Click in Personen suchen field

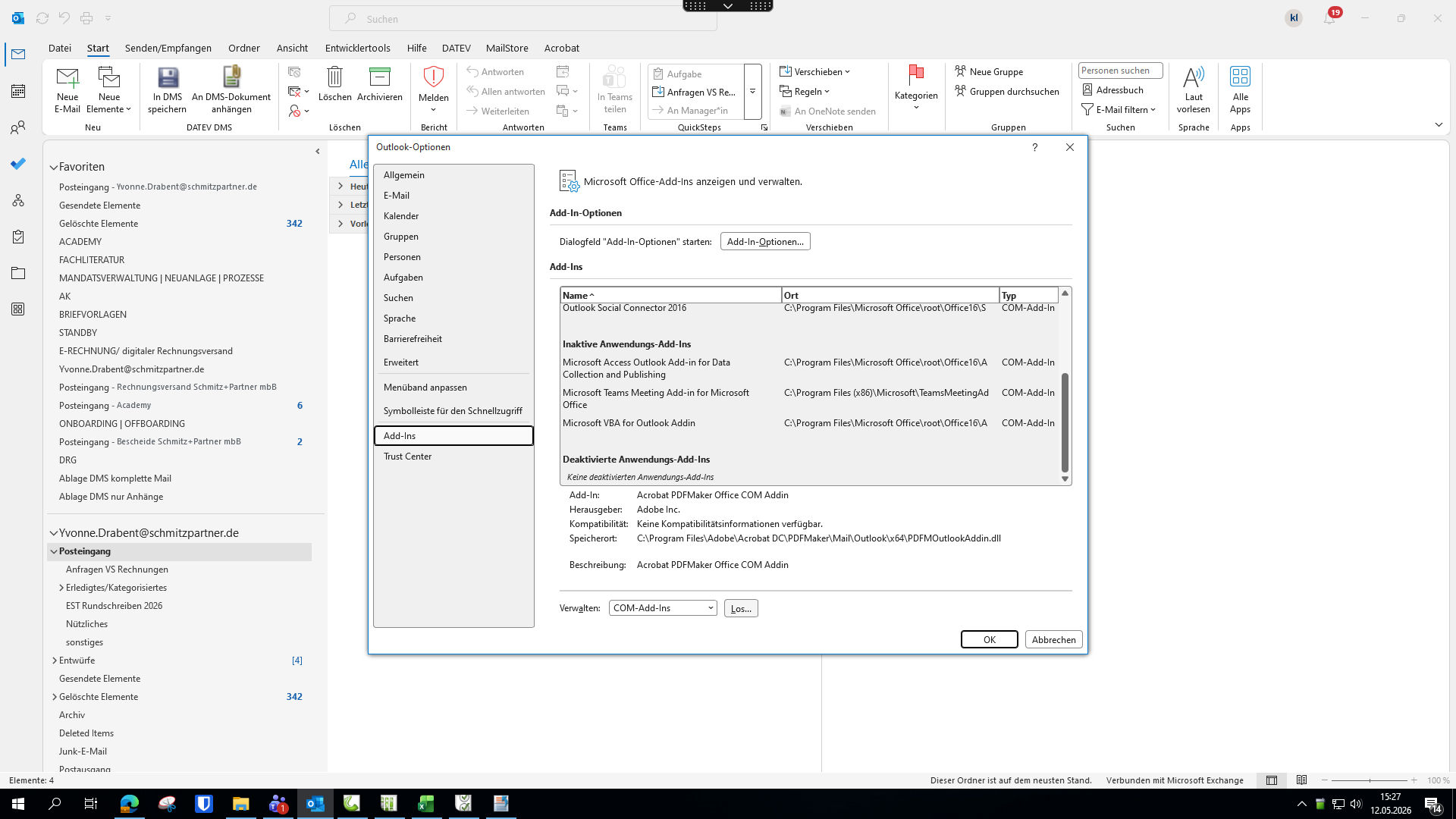pyautogui.click(x=1120, y=71)
